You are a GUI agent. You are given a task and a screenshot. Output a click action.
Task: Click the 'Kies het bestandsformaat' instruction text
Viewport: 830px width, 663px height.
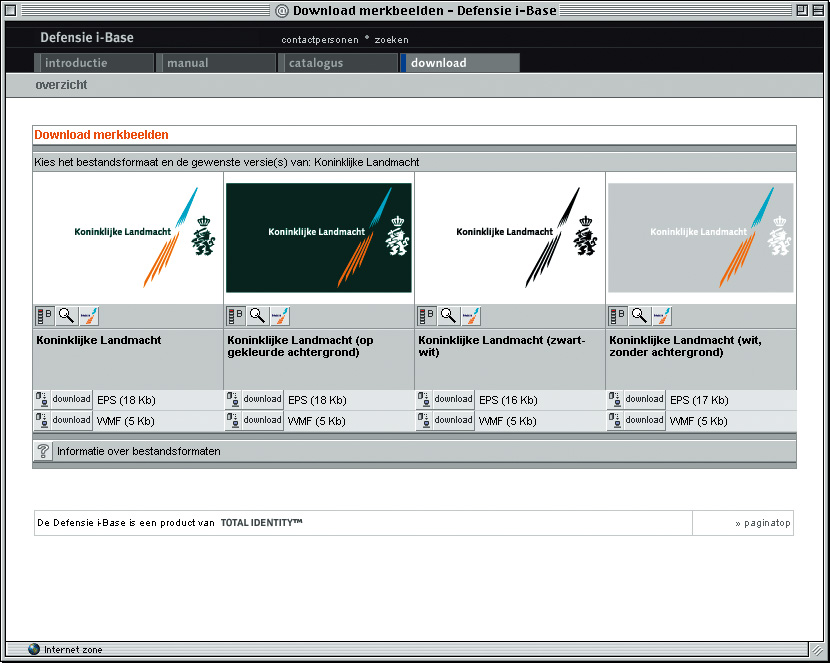[x=227, y=162]
